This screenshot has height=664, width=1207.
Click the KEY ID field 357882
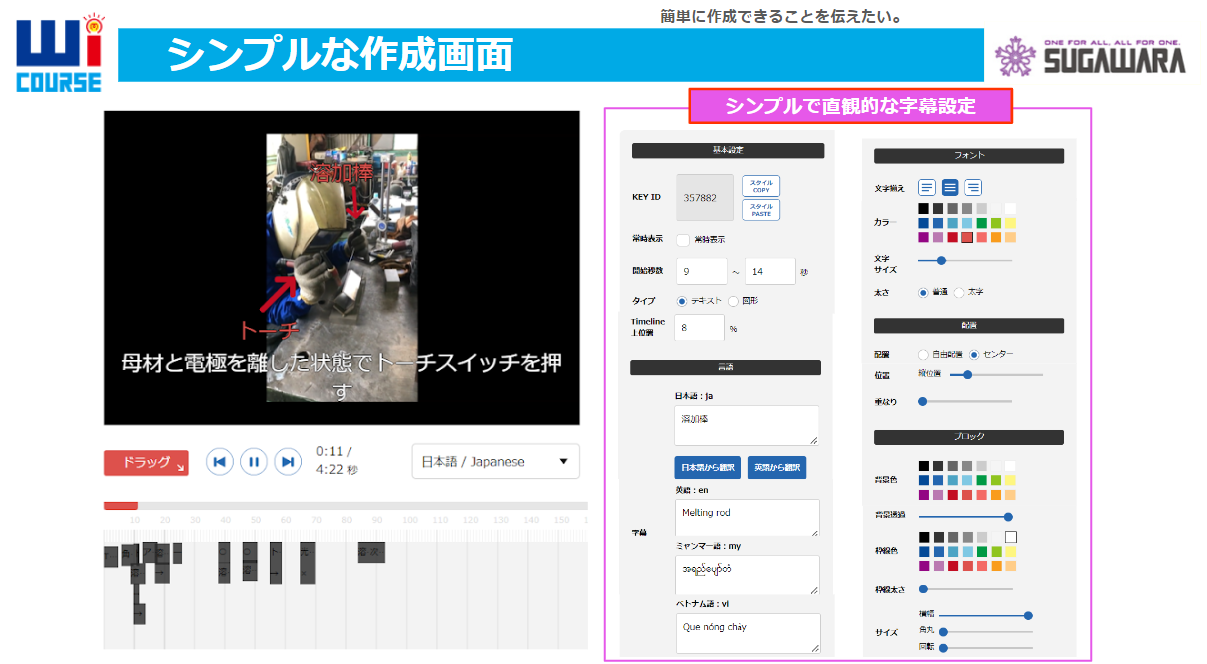coord(705,198)
